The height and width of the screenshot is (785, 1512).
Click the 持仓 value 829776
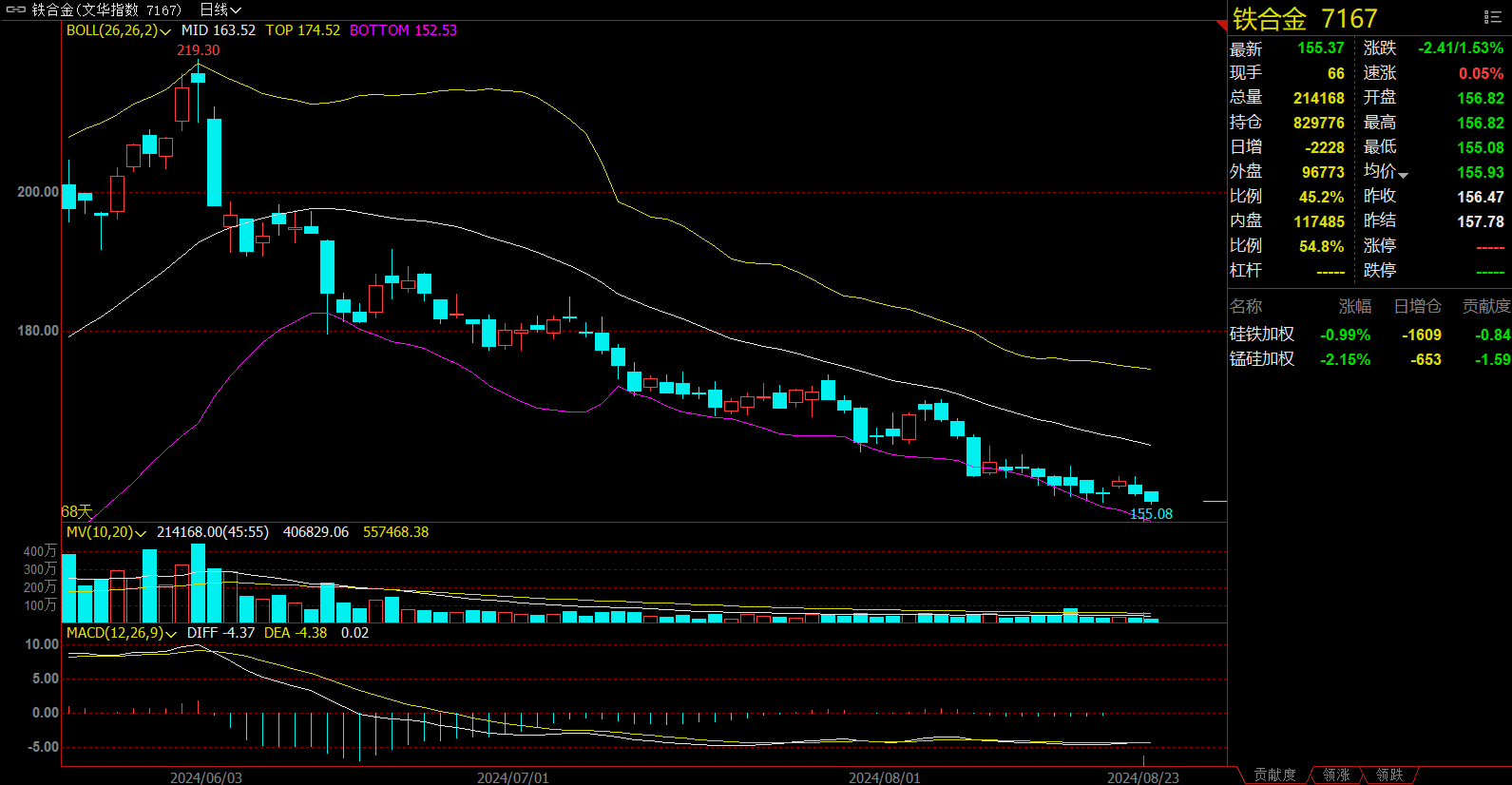tap(1319, 123)
